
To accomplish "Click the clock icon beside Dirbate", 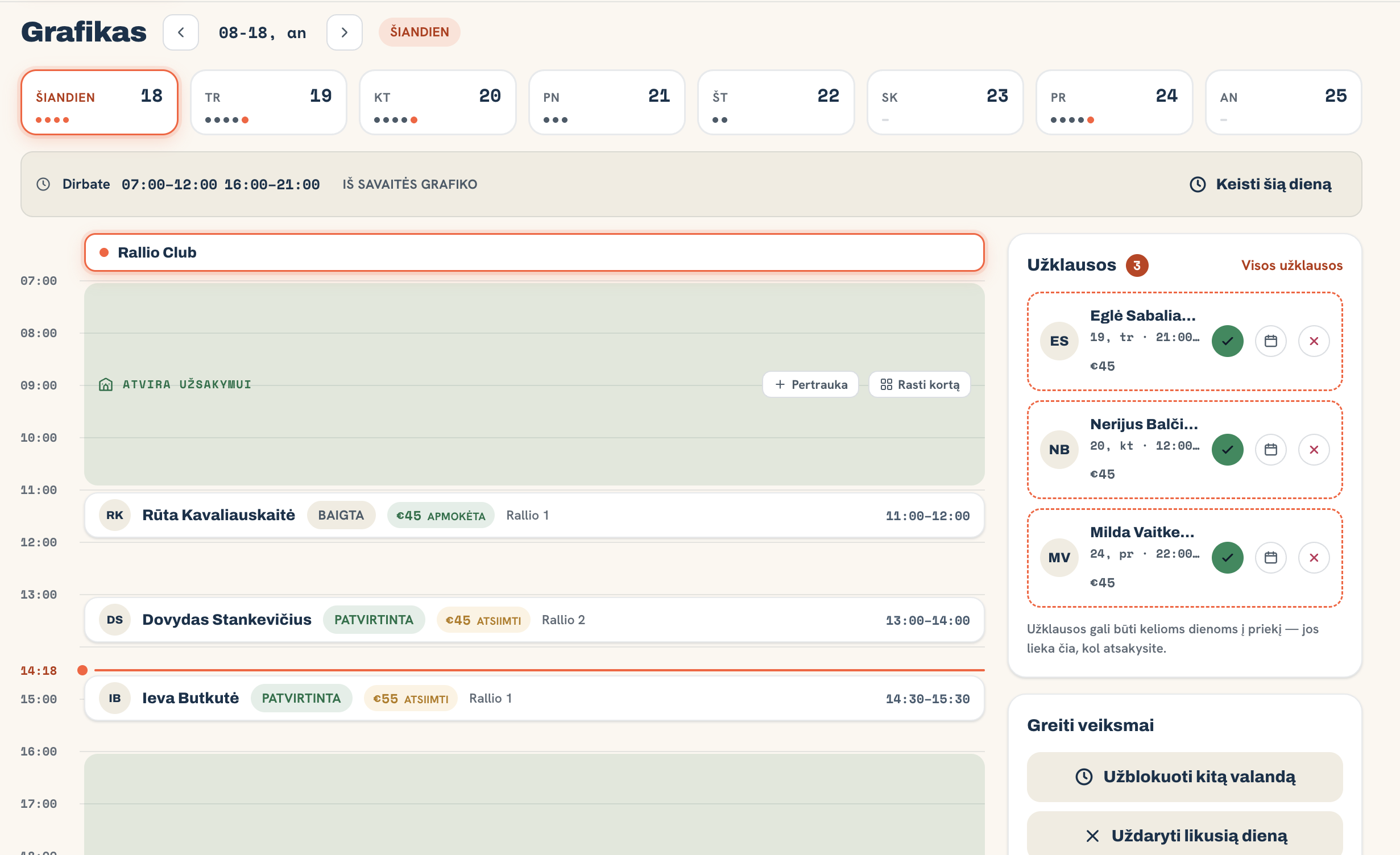I will pyautogui.click(x=43, y=184).
